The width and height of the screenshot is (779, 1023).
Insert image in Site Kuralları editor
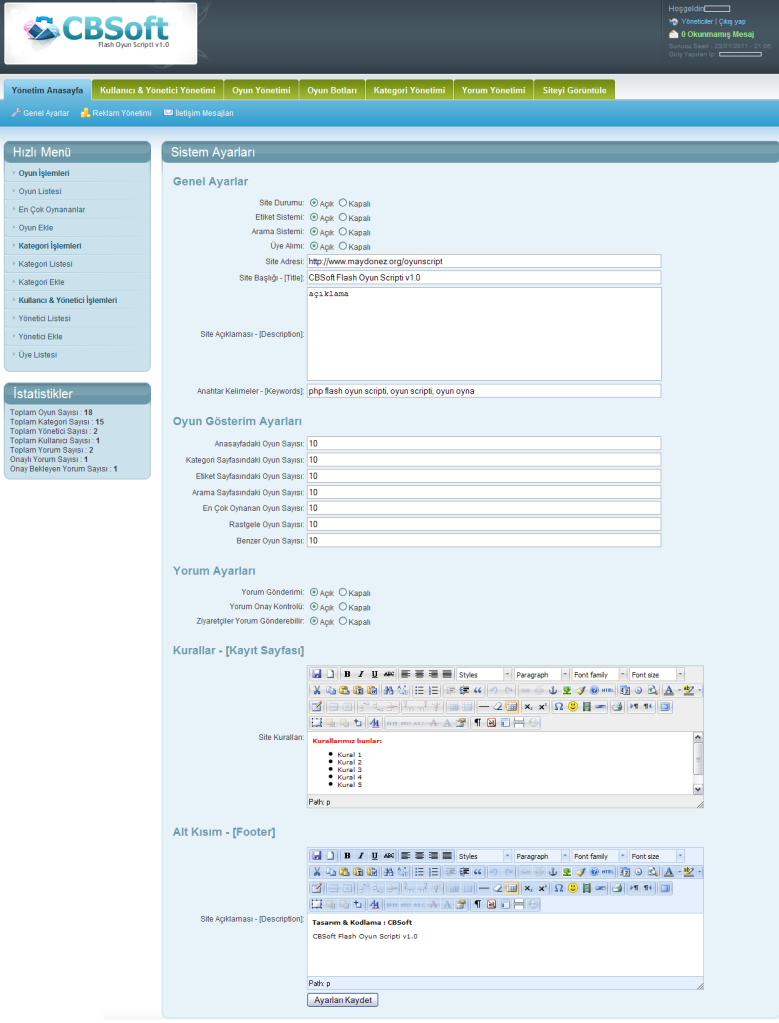[x=566, y=690]
